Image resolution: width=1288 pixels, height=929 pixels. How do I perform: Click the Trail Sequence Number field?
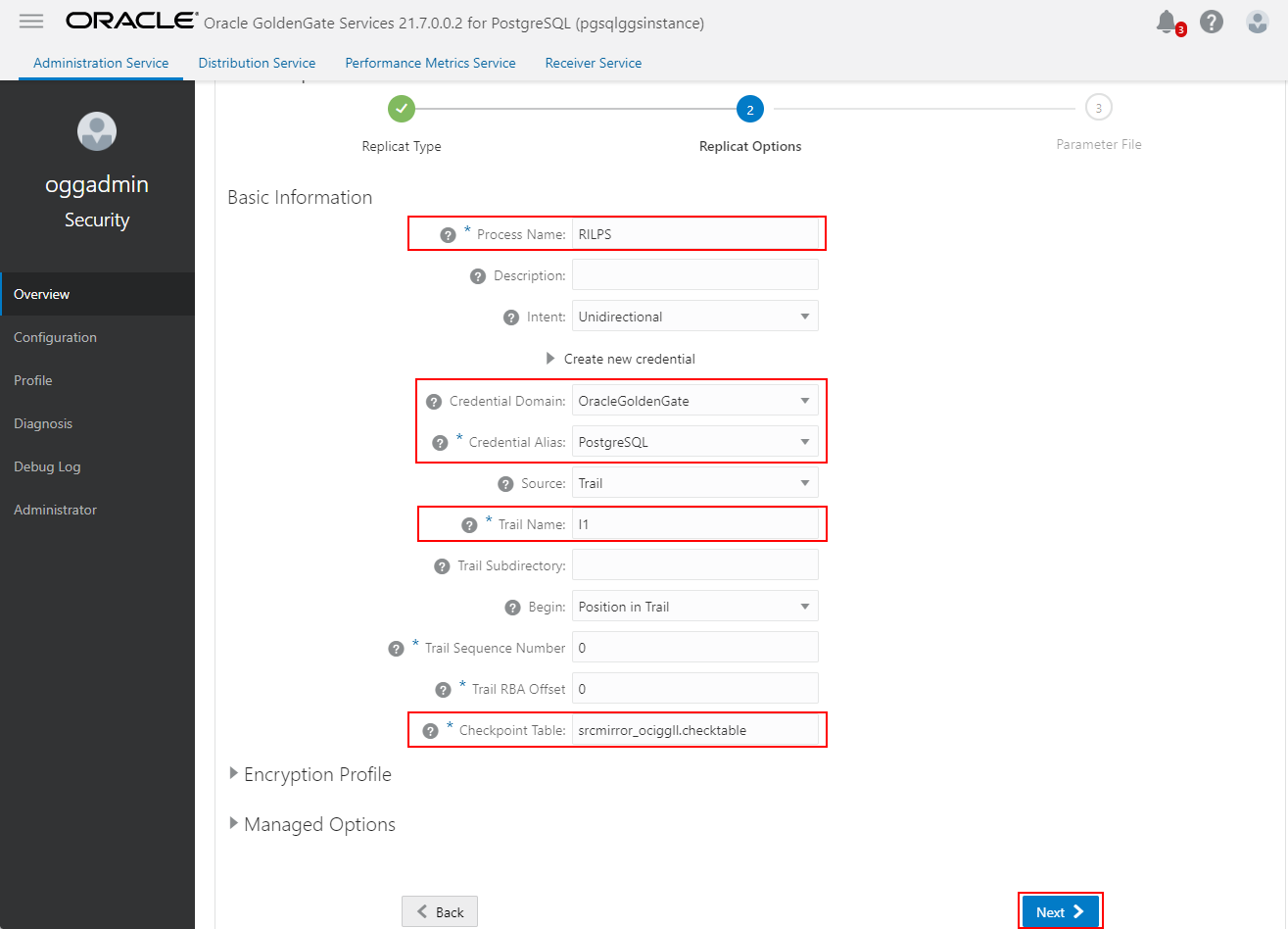point(695,648)
